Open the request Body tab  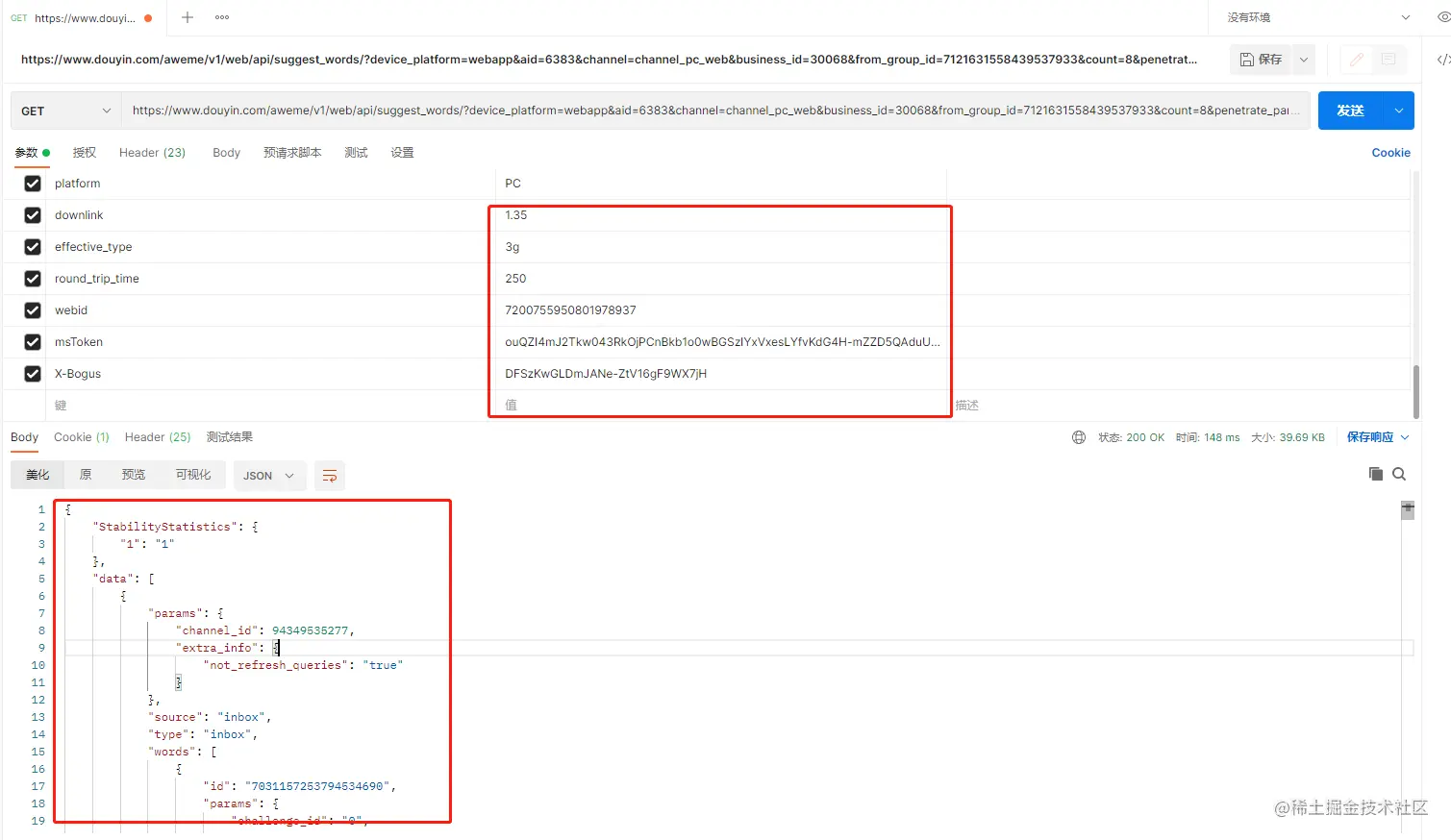[x=226, y=153]
